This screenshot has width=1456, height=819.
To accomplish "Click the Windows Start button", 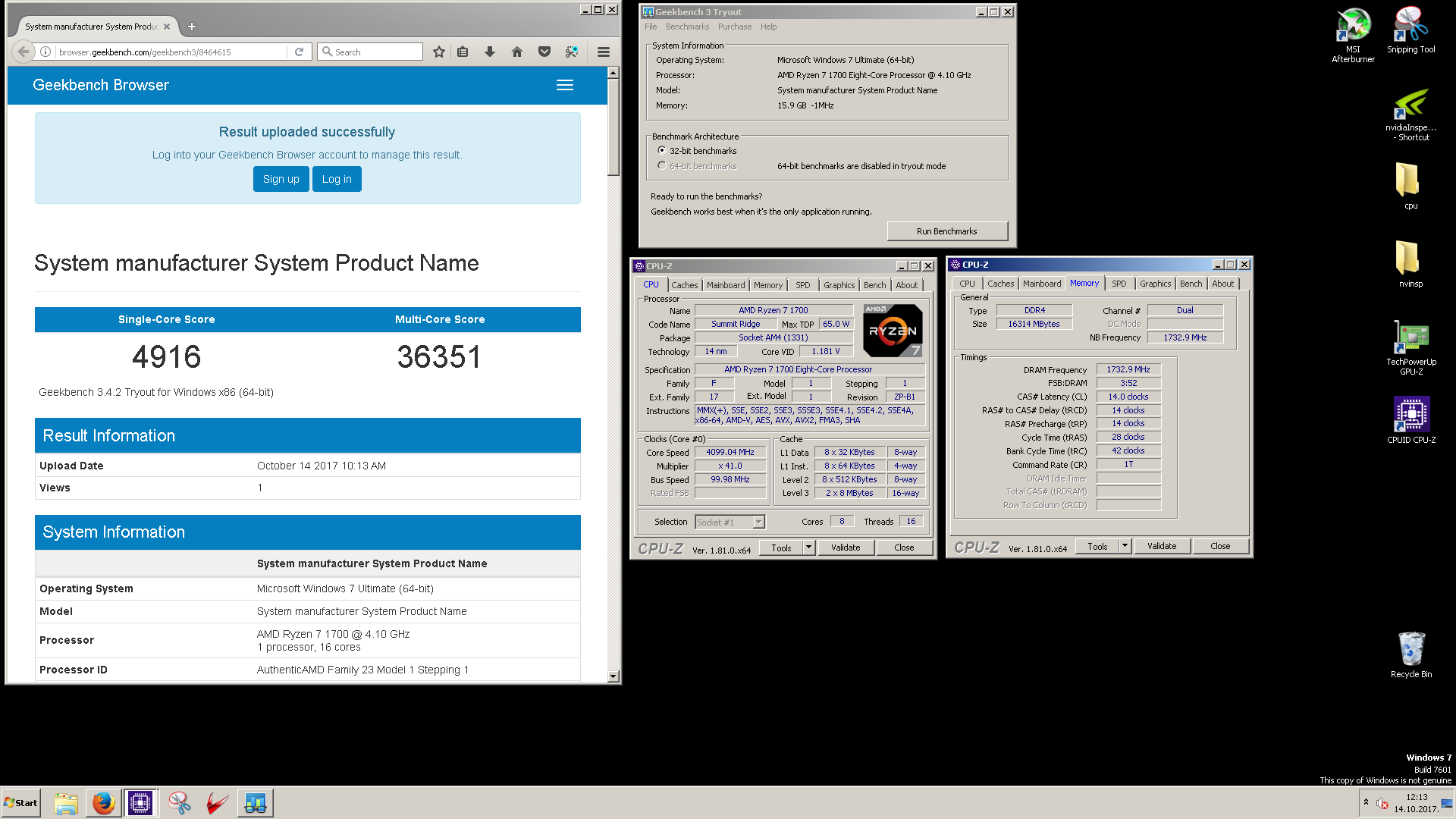I will tap(21, 803).
